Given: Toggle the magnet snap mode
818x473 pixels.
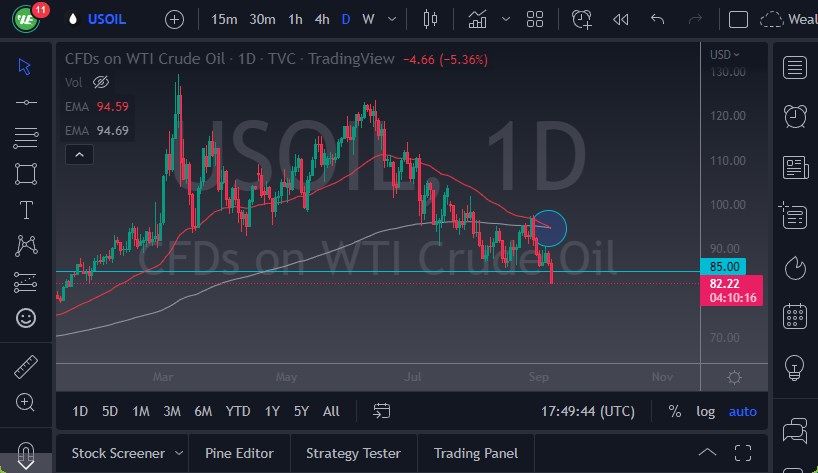Looking at the screenshot, I should click(26, 455).
